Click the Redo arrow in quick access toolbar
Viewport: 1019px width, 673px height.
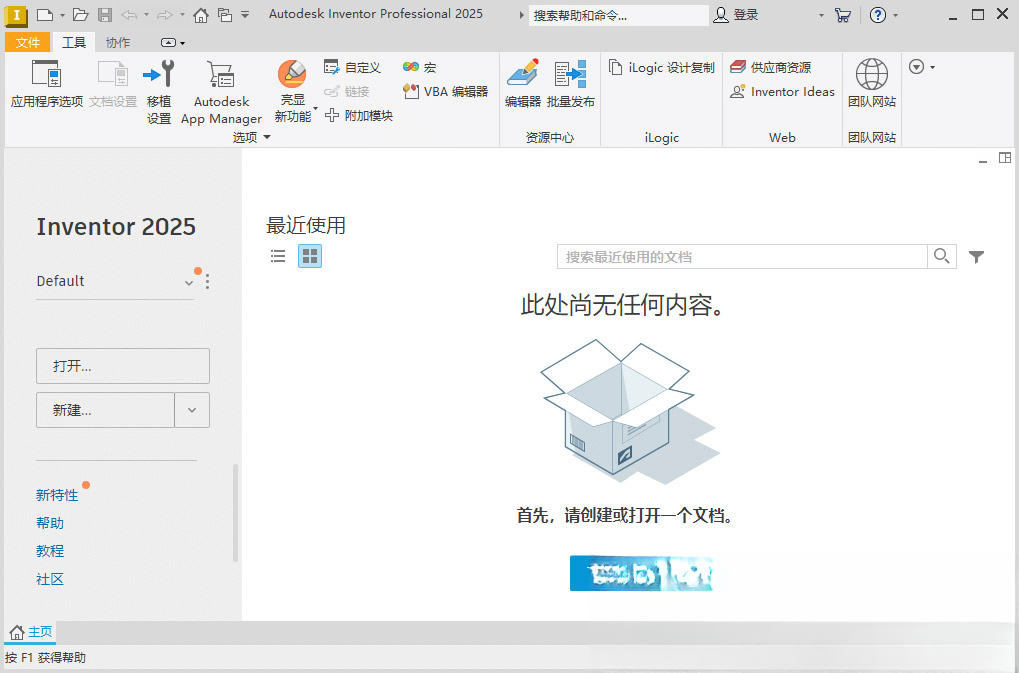[165, 14]
